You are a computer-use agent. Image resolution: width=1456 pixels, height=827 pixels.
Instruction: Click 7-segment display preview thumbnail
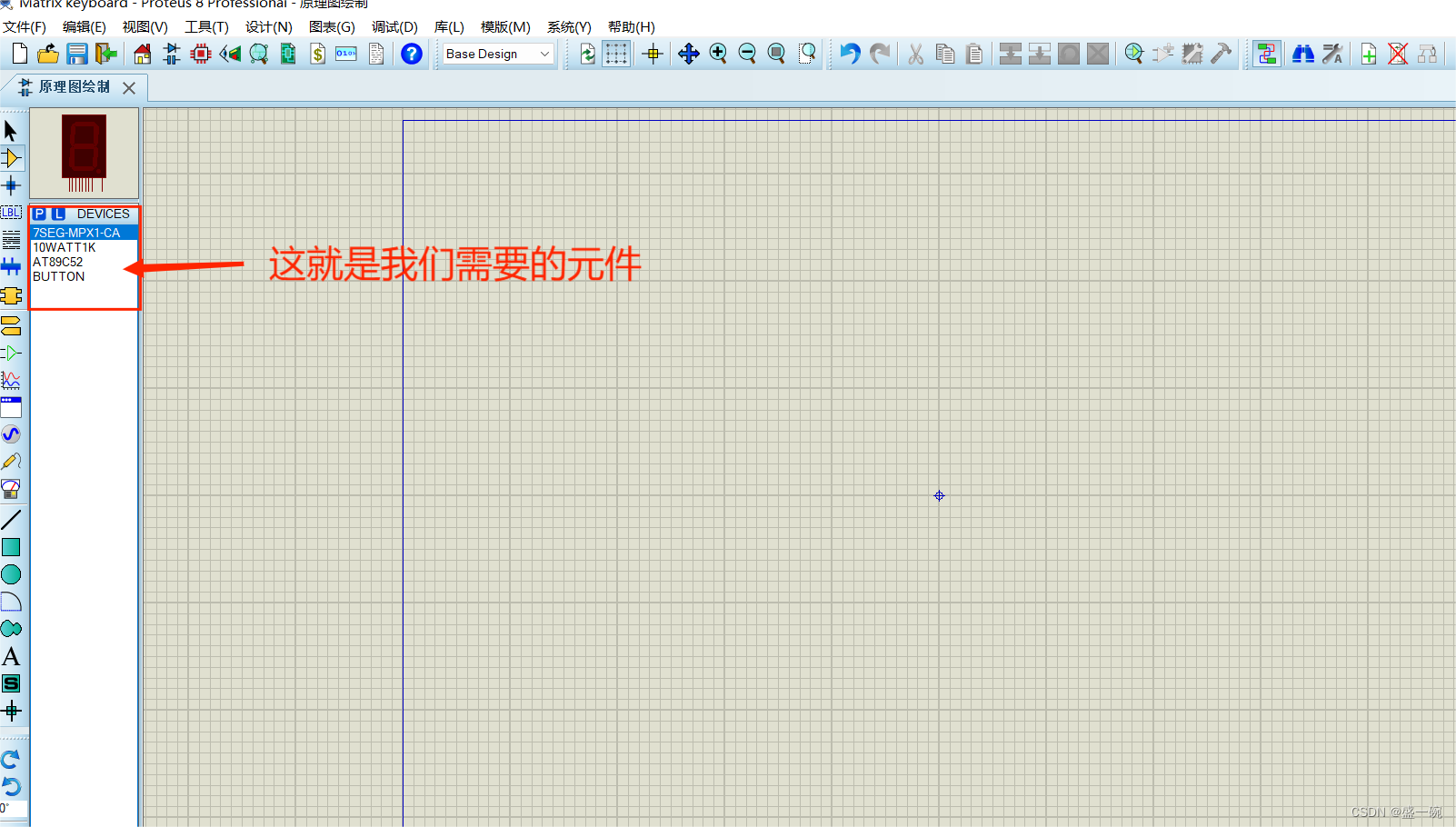[85, 154]
